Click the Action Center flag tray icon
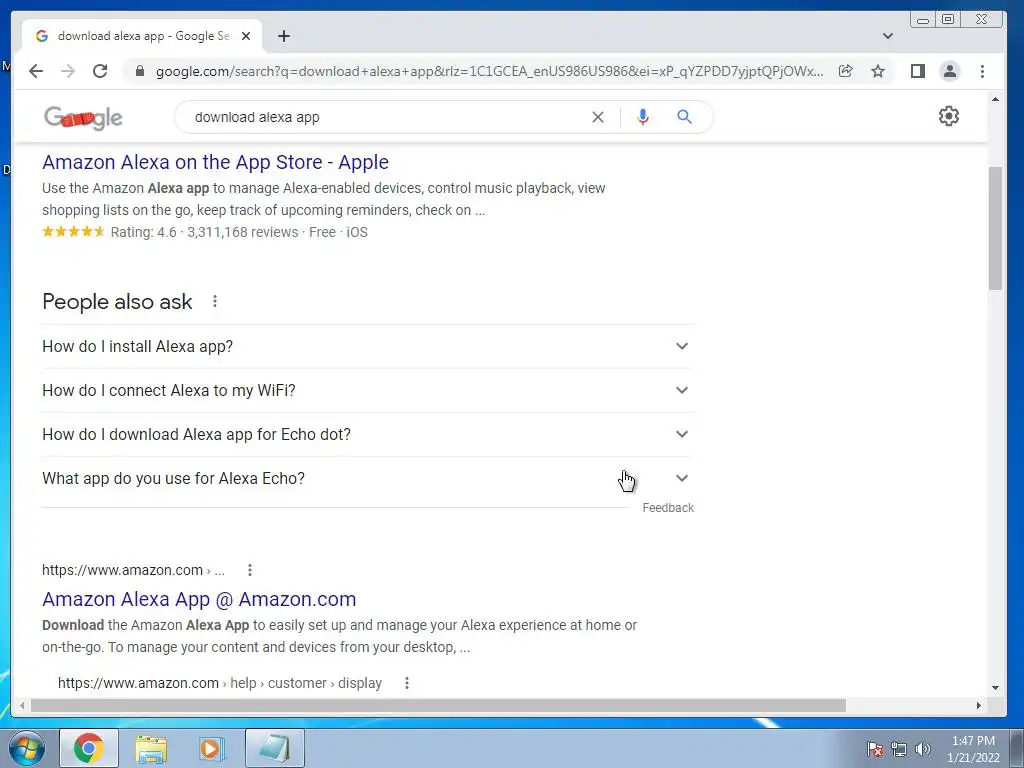 click(x=874, y=750)
